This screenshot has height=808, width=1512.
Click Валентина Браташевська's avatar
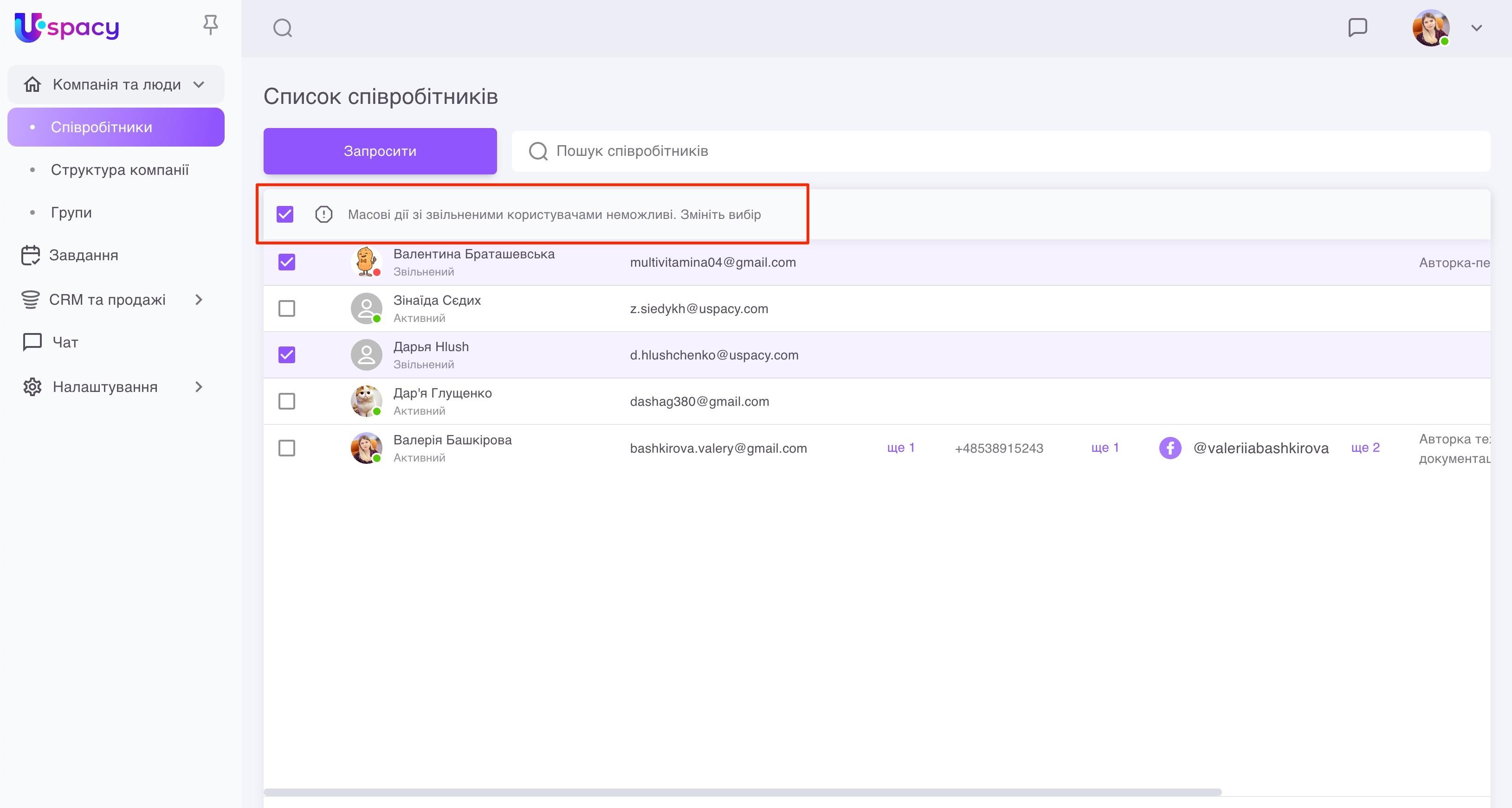point(366,262)
